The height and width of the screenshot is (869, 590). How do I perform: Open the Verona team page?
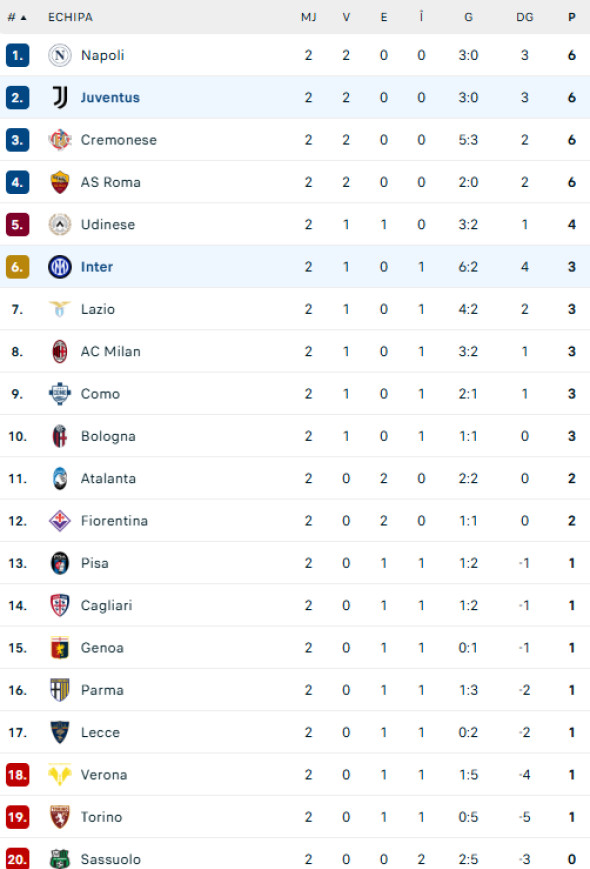coord(104,774)
